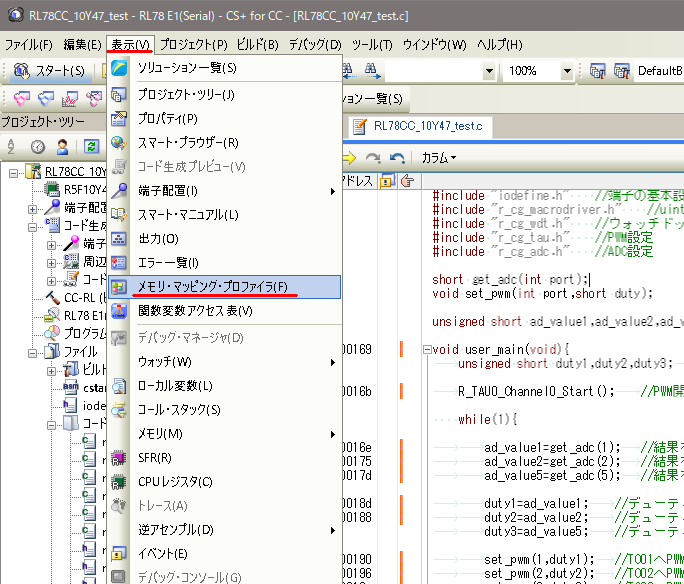Select the iodefine header file in the tree
This screenshot has height=584, width=684.
point(84,406)
